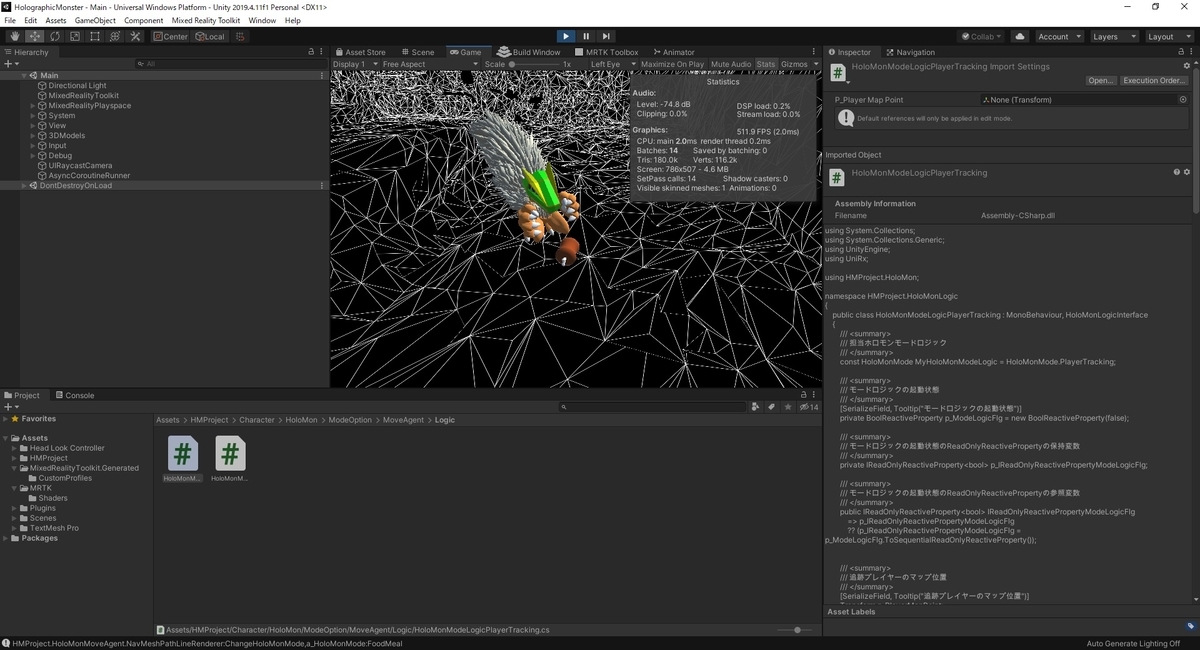Viewport: 1200px width, 650px height.
Task: Open the Account dropdown
Action: [x=1058, y=36]
